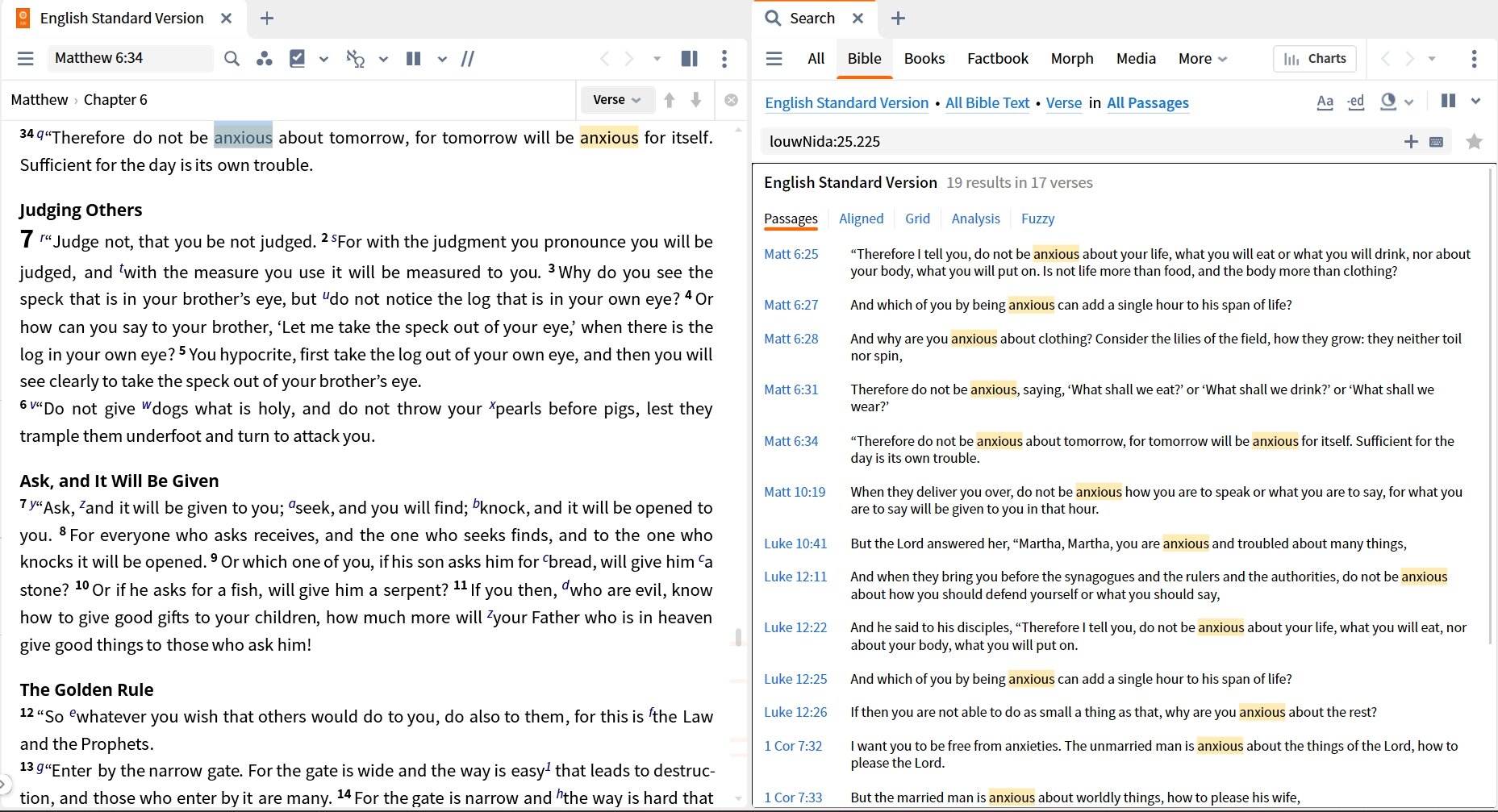
Task: Open the Matt 6:25 search result
Action: 791,254
